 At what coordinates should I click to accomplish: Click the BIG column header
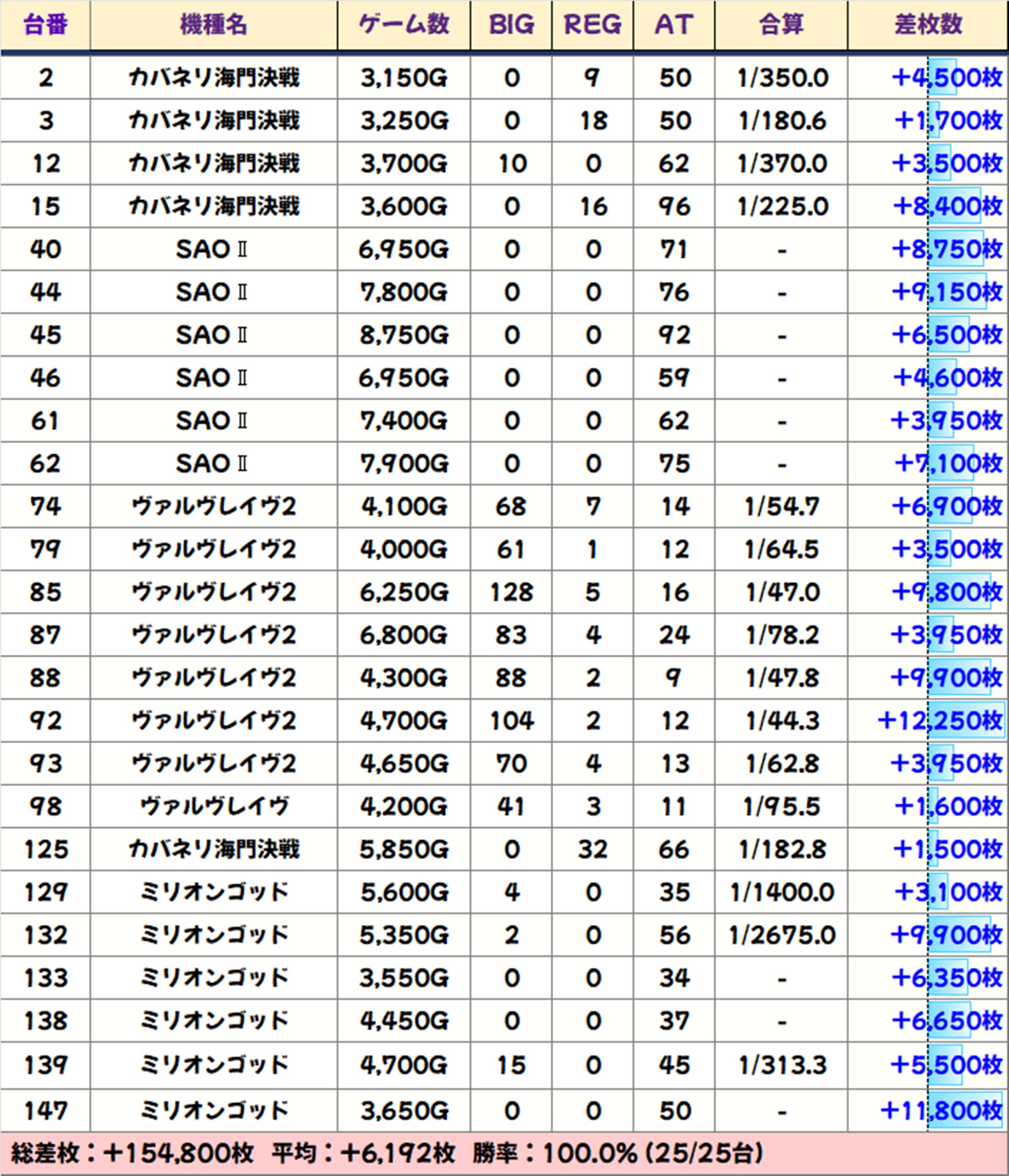coord(511,24)
